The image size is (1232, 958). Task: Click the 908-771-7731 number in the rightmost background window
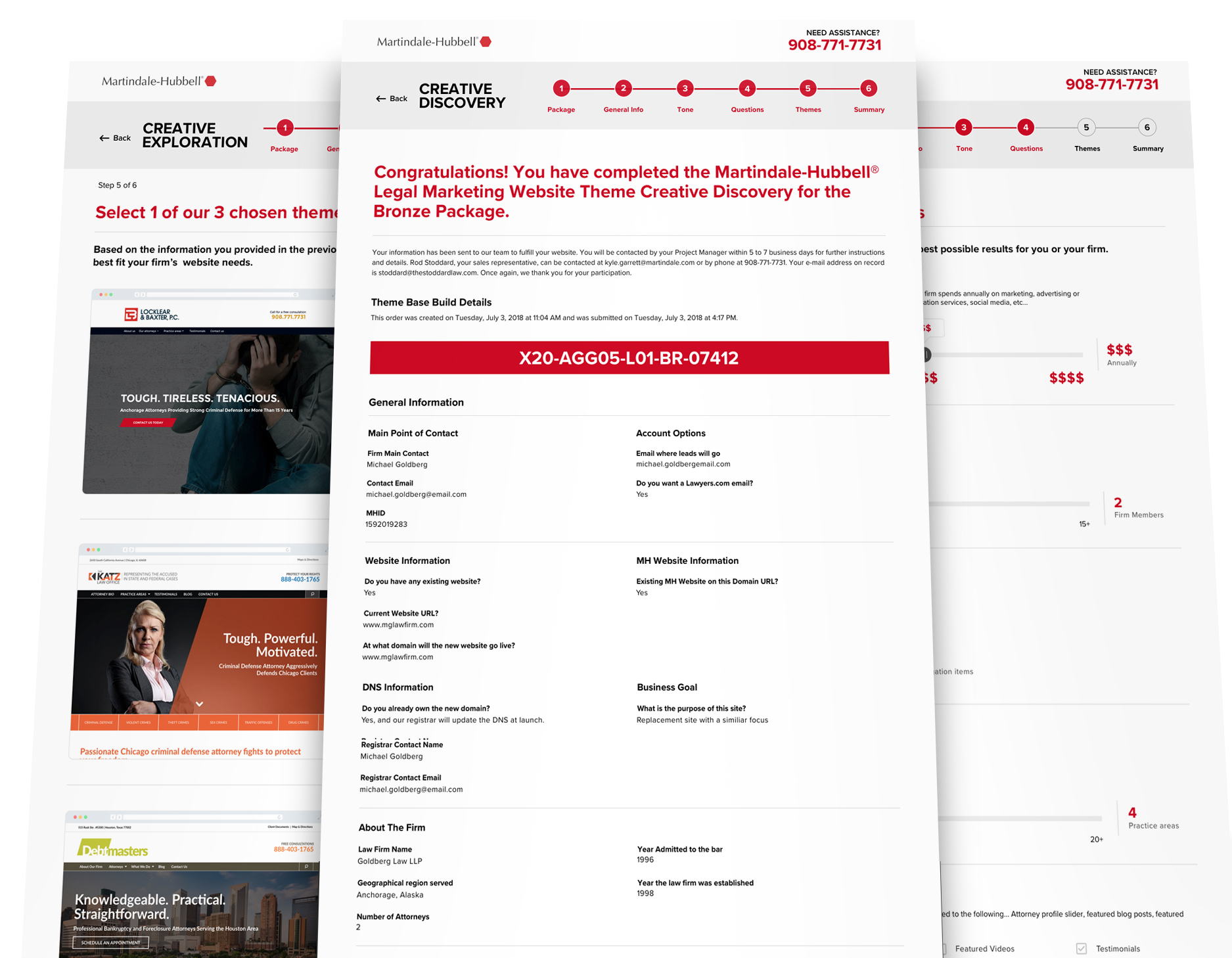pyautogui.click(x=1112, y=84)
